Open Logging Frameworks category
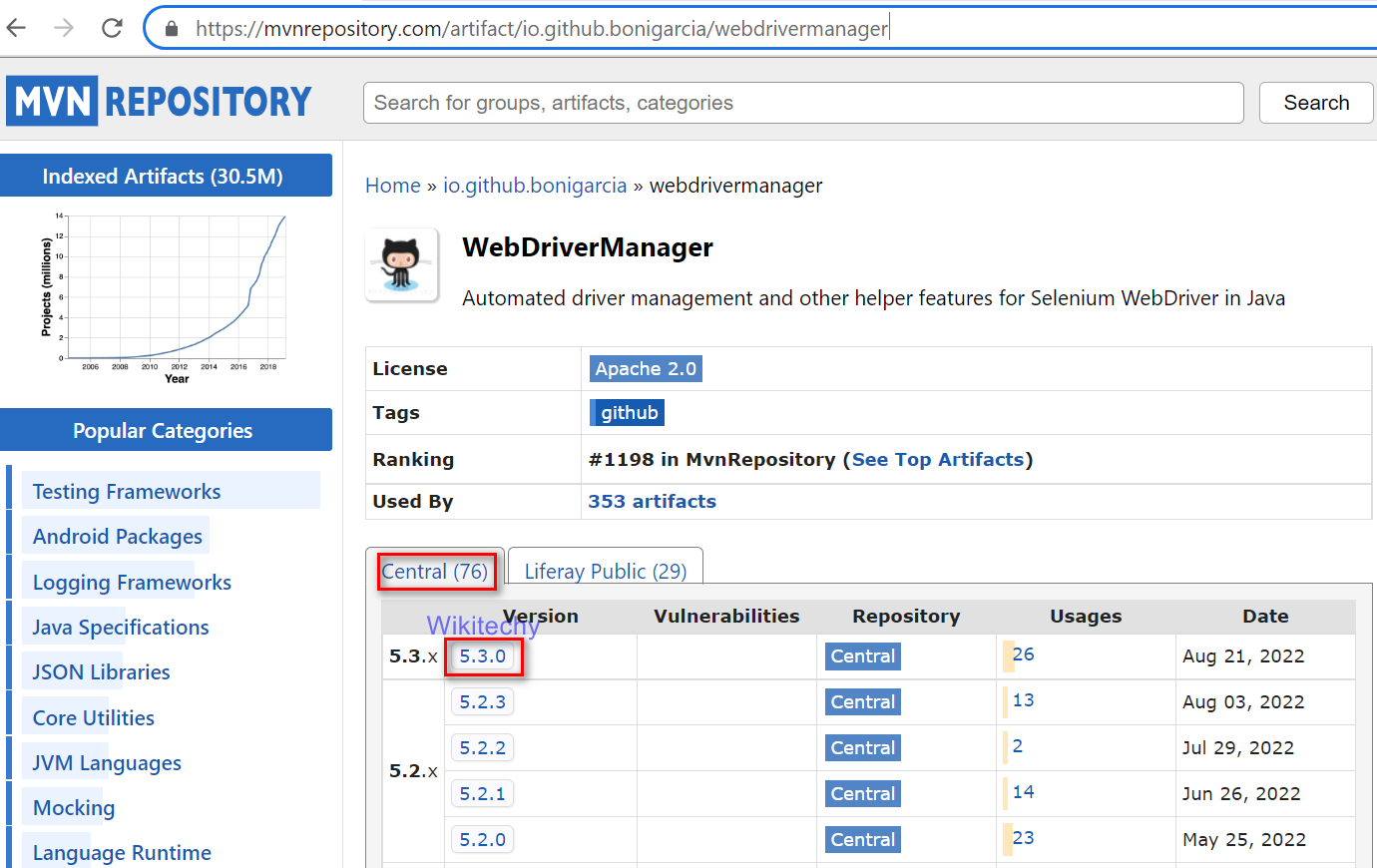 point(132,583)
